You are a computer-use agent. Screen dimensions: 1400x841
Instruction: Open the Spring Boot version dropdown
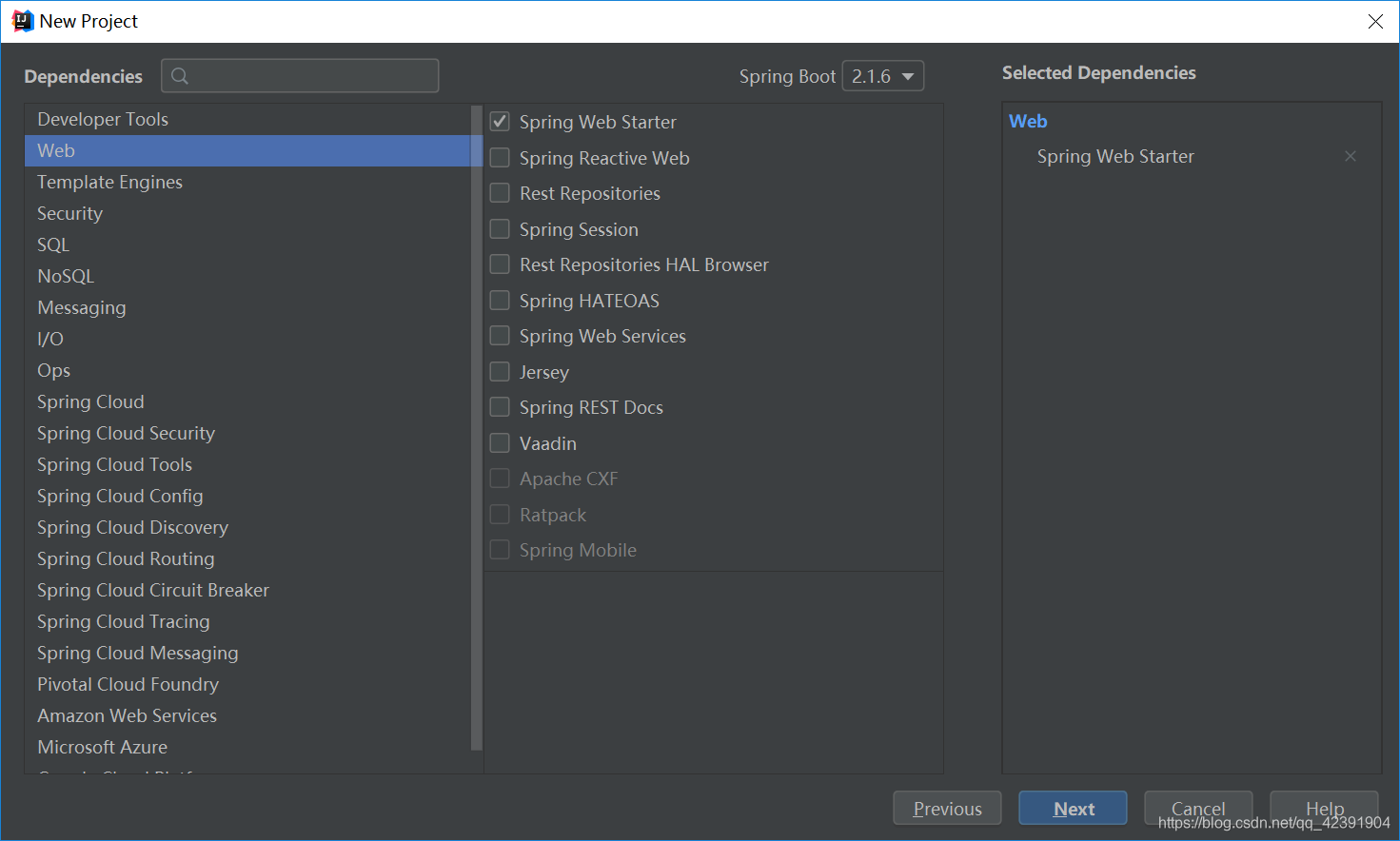pos(883,76)
